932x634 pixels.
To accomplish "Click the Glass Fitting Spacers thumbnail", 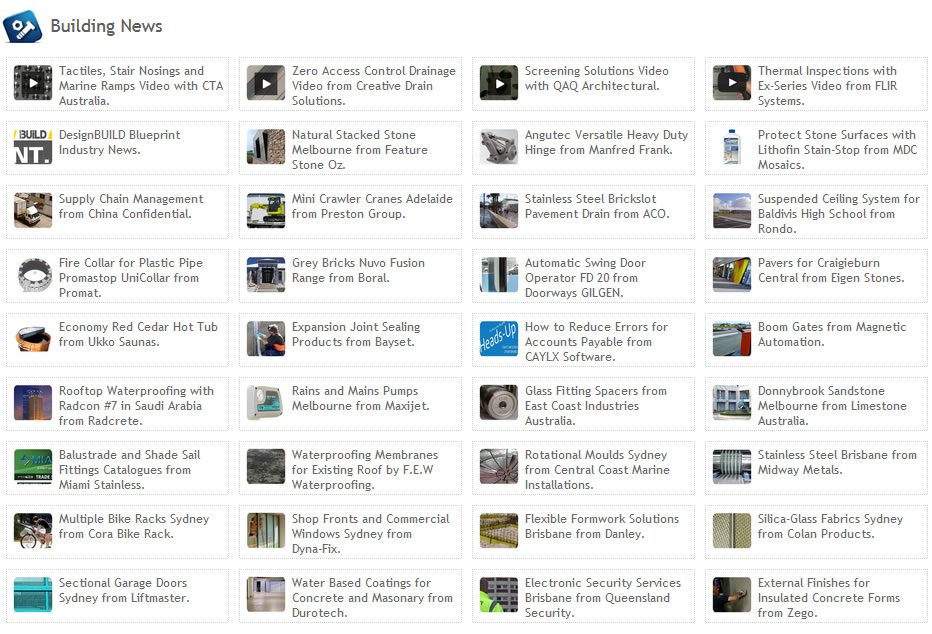I will [499, 402].
